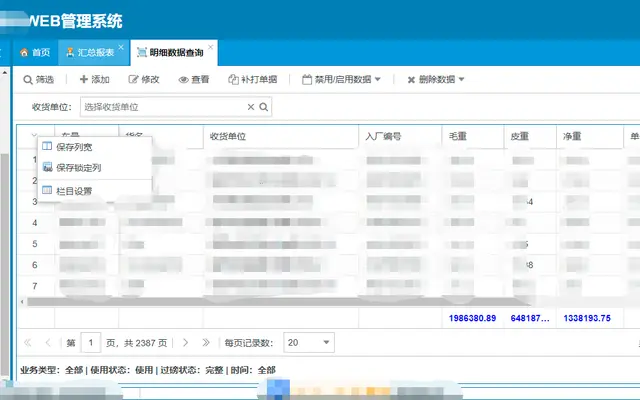Select row number 6
This screenshot has width=640, height=400.
tap(35, 265)
